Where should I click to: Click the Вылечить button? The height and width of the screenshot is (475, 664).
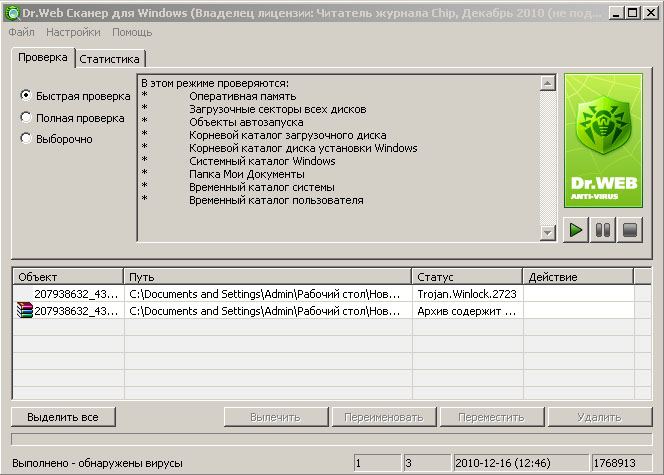click(x=276, y=417)
